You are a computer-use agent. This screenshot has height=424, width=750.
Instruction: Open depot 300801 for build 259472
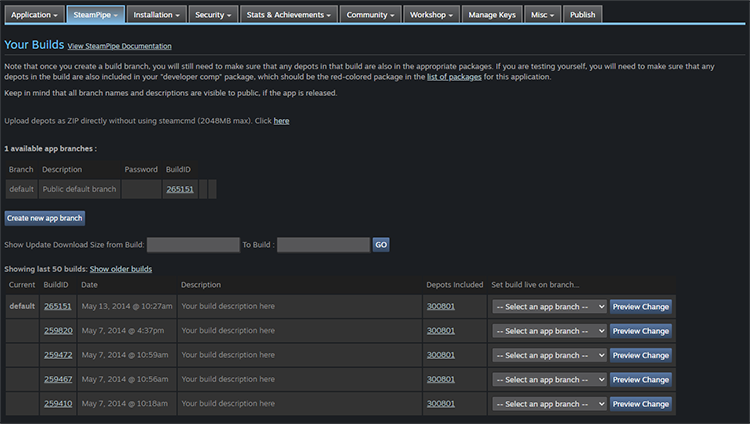click(x=441, y=355)
